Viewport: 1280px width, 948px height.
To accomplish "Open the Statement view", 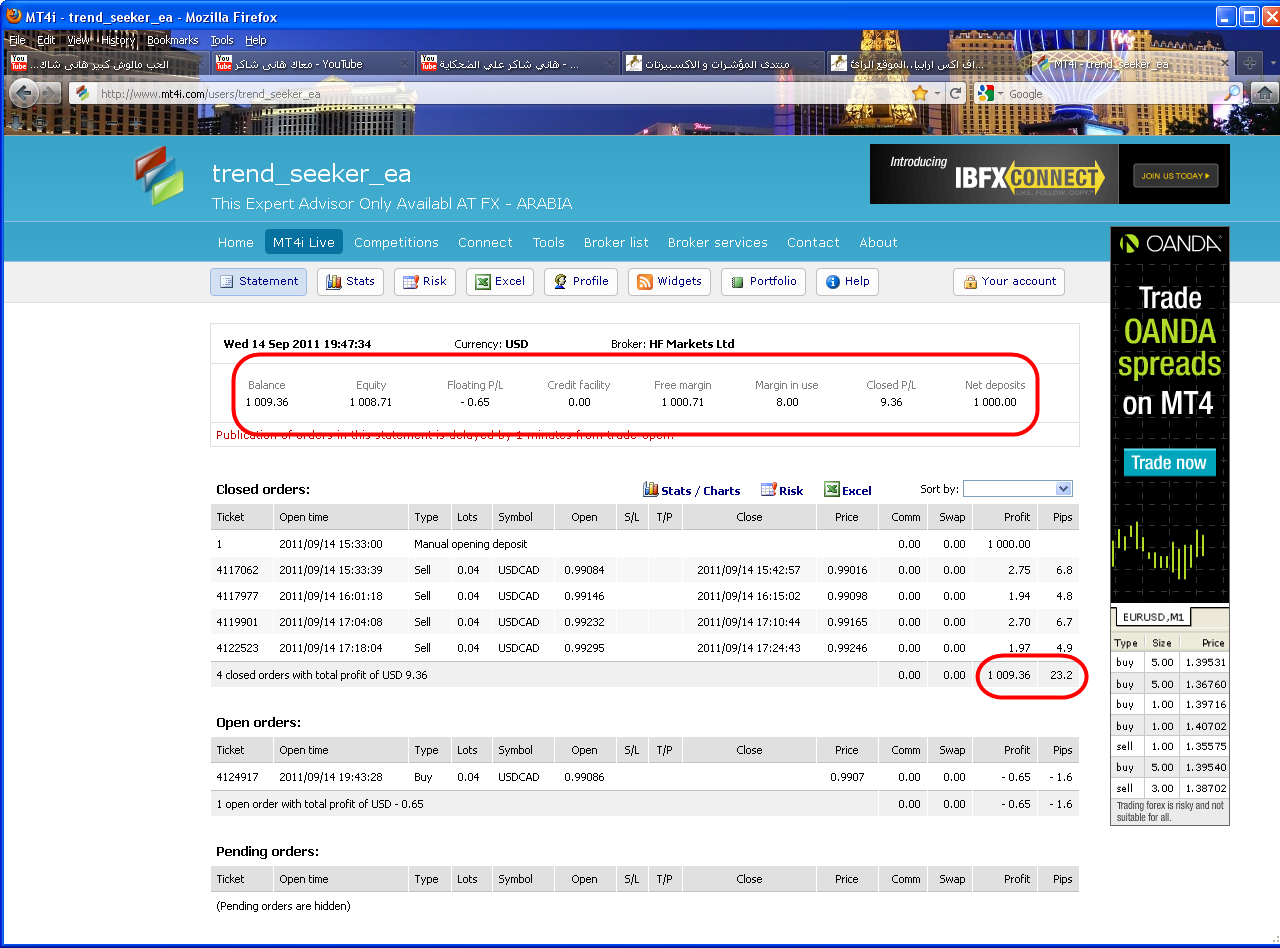I will point(259,282).
